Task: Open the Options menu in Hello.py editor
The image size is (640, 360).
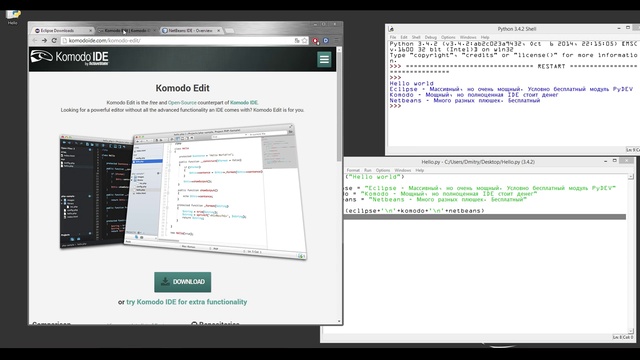Action: [x=383, y=170]
